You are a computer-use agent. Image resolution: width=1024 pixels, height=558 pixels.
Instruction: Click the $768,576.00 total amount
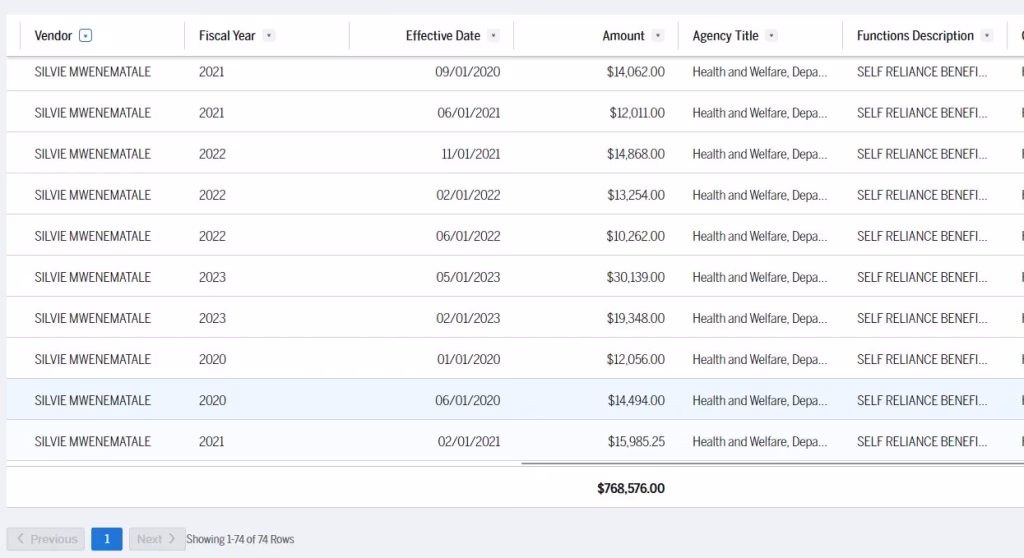click(x=630, y=488)
